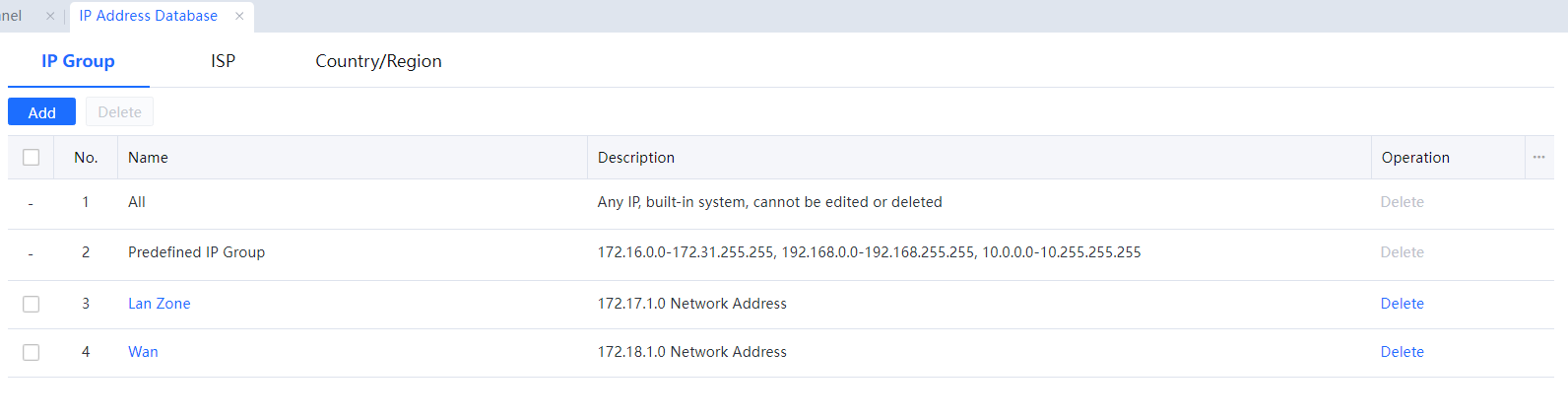
Task: Toggle the select-all header checkbox
Action: pyautogui.click(x=32, y=158)
